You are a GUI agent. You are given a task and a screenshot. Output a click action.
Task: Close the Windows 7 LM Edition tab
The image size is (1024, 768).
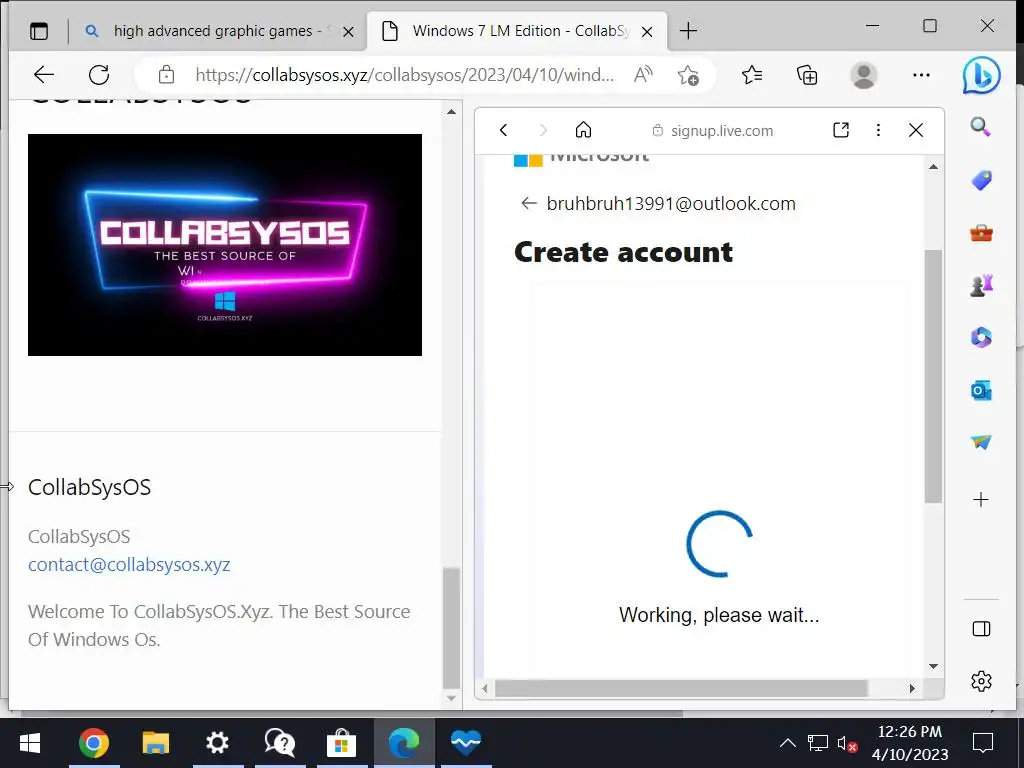(647, 31)
